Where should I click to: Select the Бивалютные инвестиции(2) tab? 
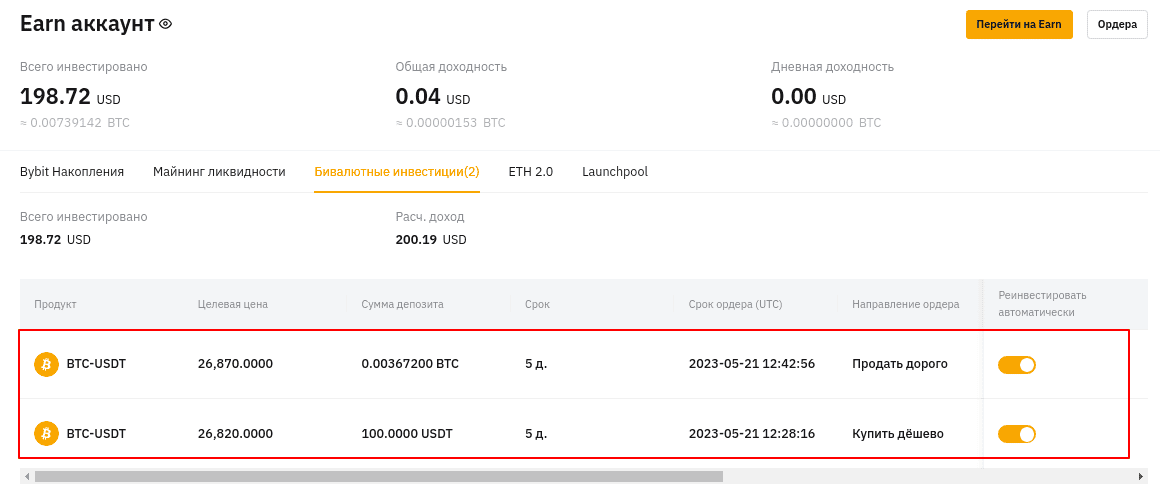(x=397, y=172)
